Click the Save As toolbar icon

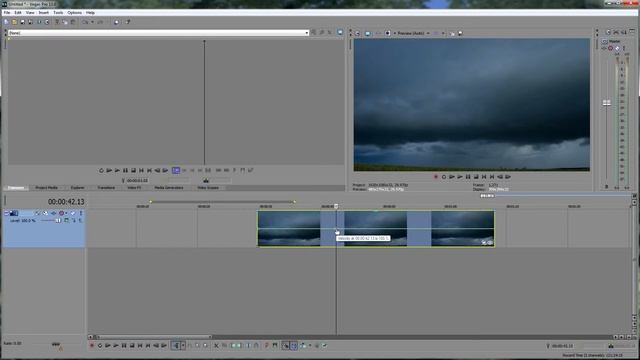pyautogui.click(x=30, y=22)
